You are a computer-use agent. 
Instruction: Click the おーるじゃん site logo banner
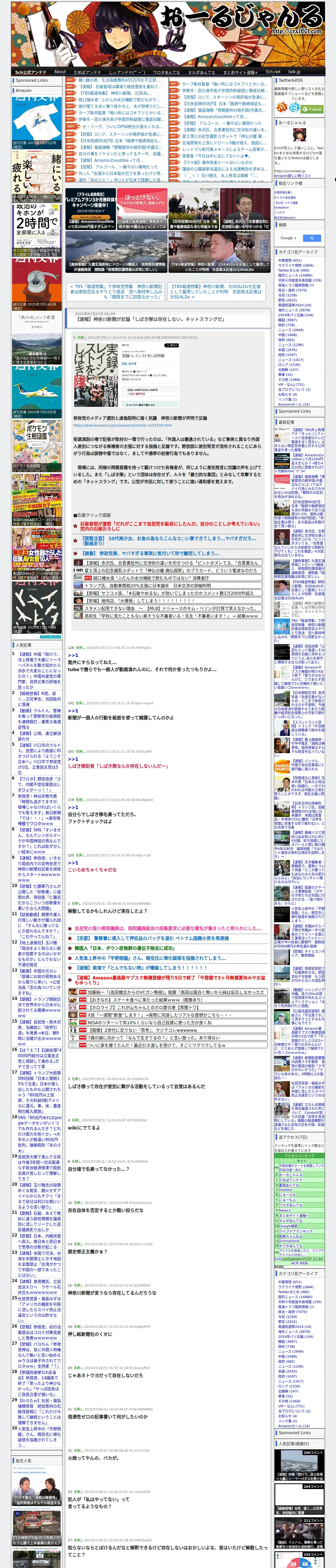168,33
